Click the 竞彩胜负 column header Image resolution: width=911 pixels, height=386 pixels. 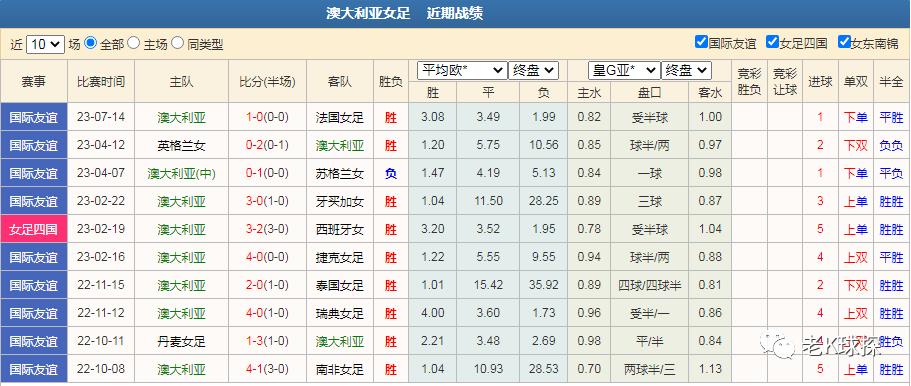(x=749, y=81)
